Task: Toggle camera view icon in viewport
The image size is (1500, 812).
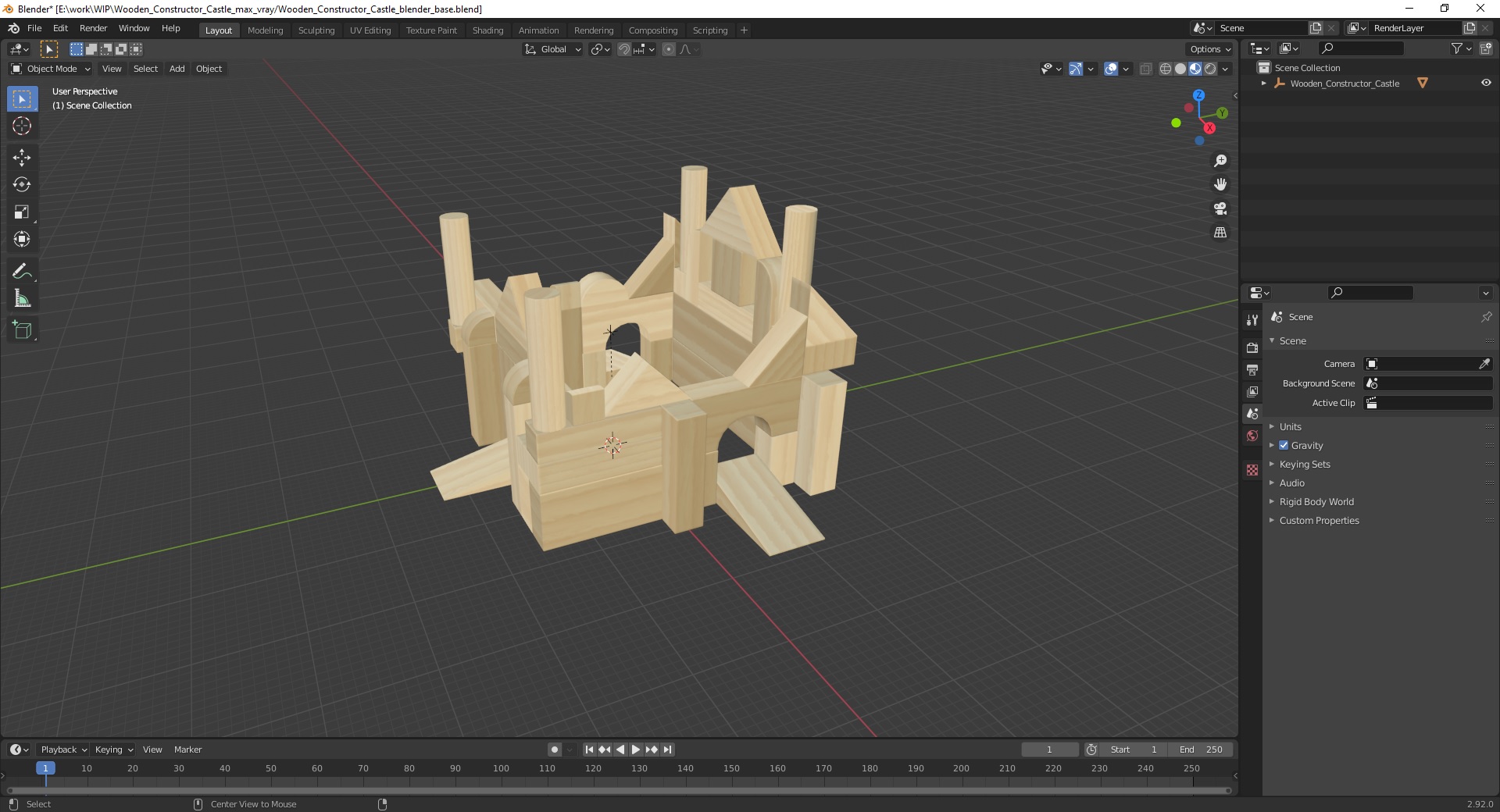Action: point(1220,208)
